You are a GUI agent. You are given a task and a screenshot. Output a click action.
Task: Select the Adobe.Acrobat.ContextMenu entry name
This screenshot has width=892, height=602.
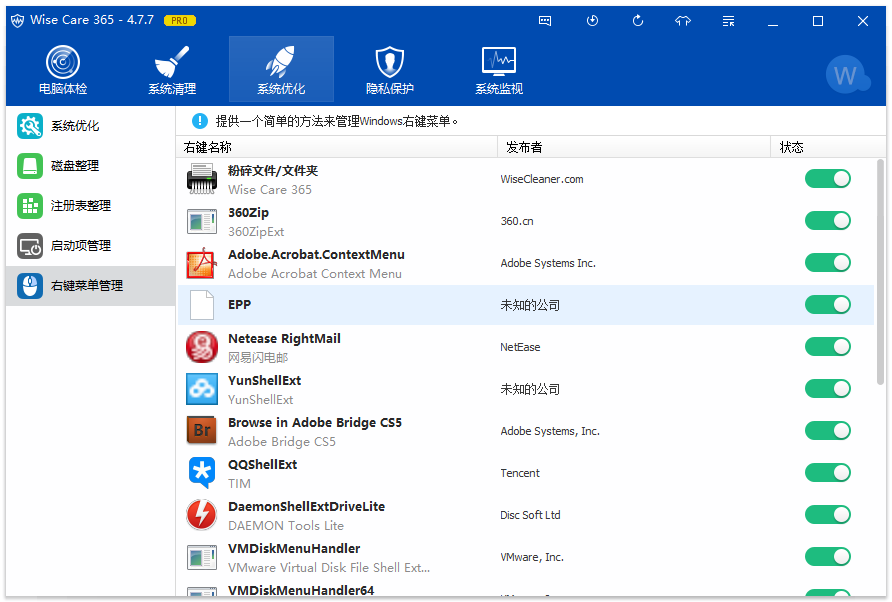tap(316, 255)
